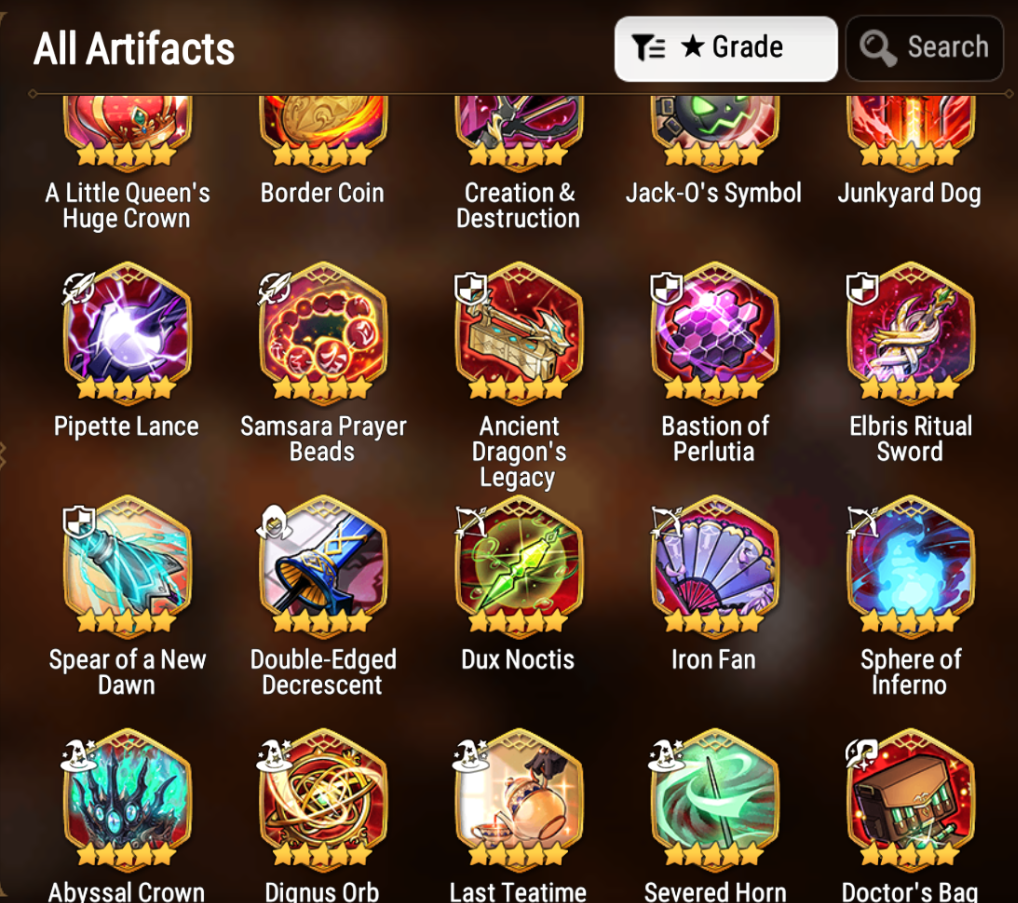Open Double-Edged Decrescent artifact
1018x903 pixels.
click(x=323, y=563)
